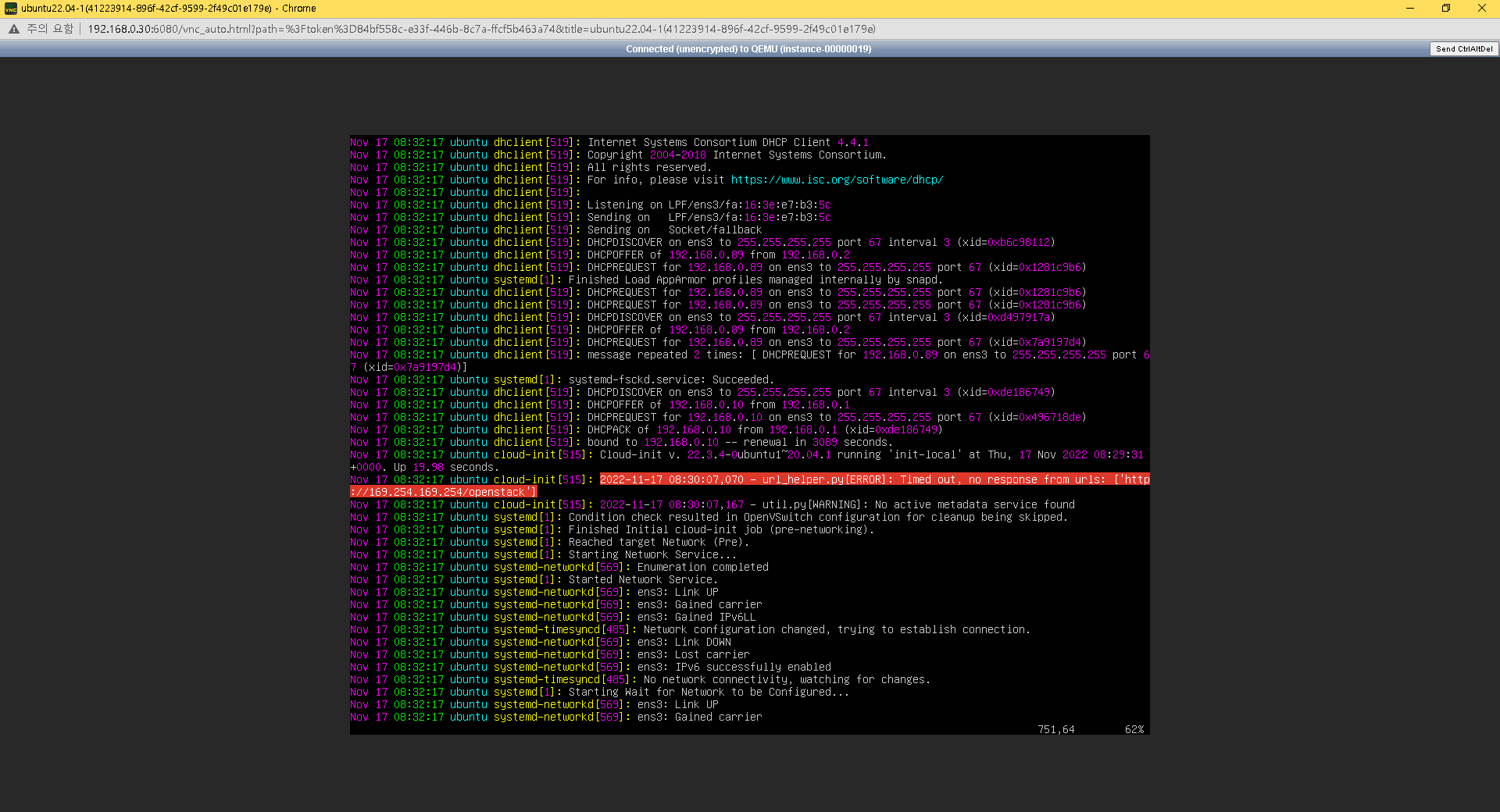
Task: Click 'Copyright 2004-2018 Internet Systems Consortium' line
Action: 619,155
